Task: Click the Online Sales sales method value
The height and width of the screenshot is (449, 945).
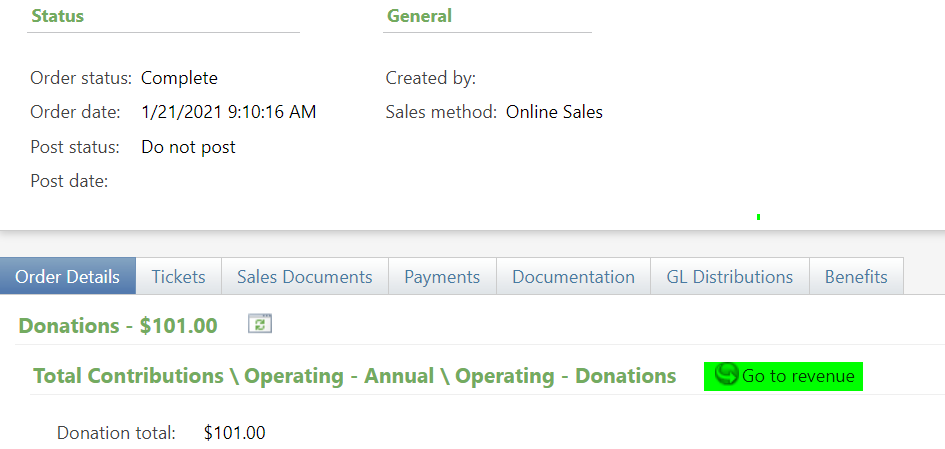Action: point(554,112)
